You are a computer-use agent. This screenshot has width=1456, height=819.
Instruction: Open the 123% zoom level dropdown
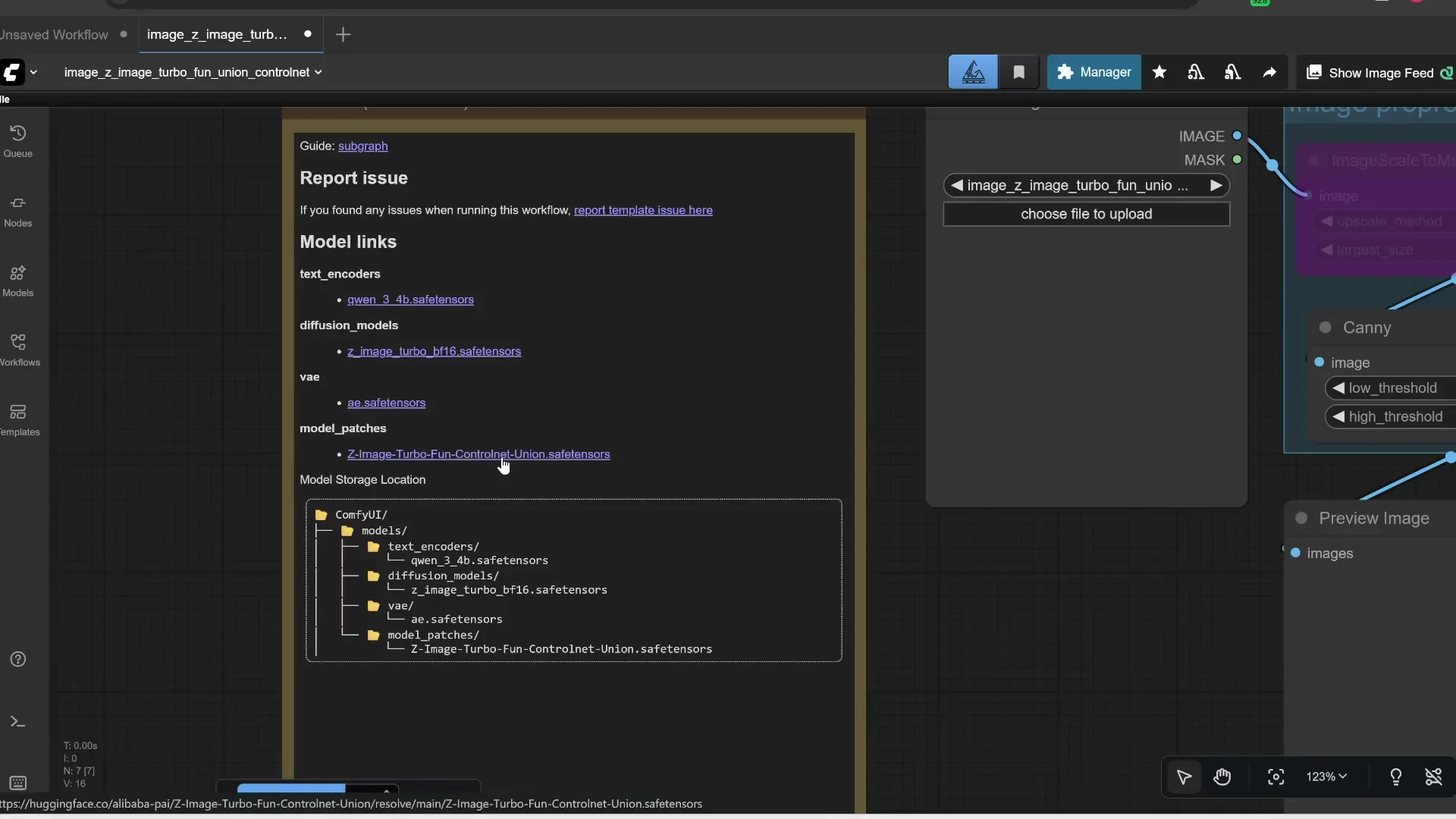1326,777
